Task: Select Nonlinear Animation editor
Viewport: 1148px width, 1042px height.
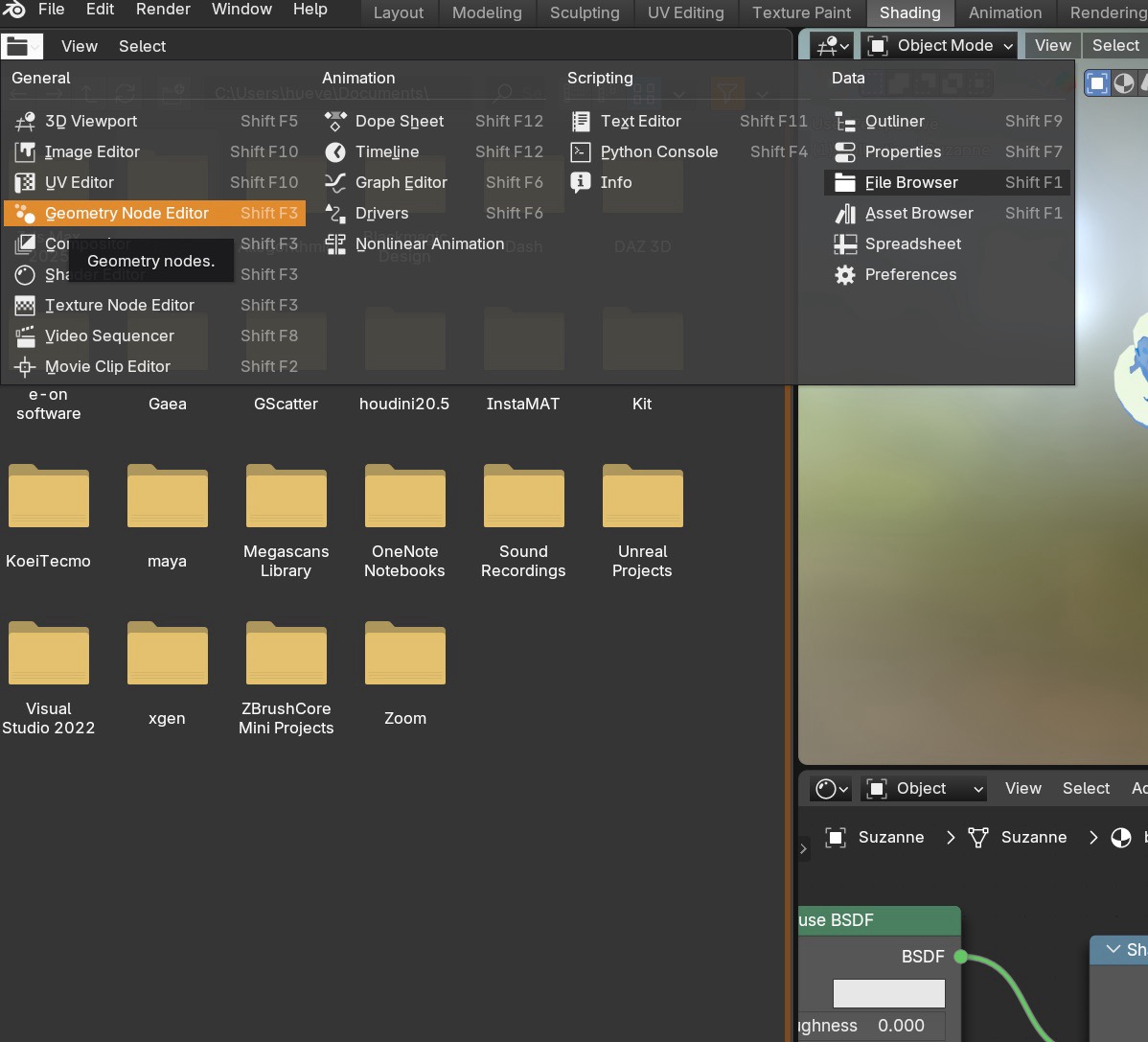Action: pyautogui.click(x=433, y=243)
